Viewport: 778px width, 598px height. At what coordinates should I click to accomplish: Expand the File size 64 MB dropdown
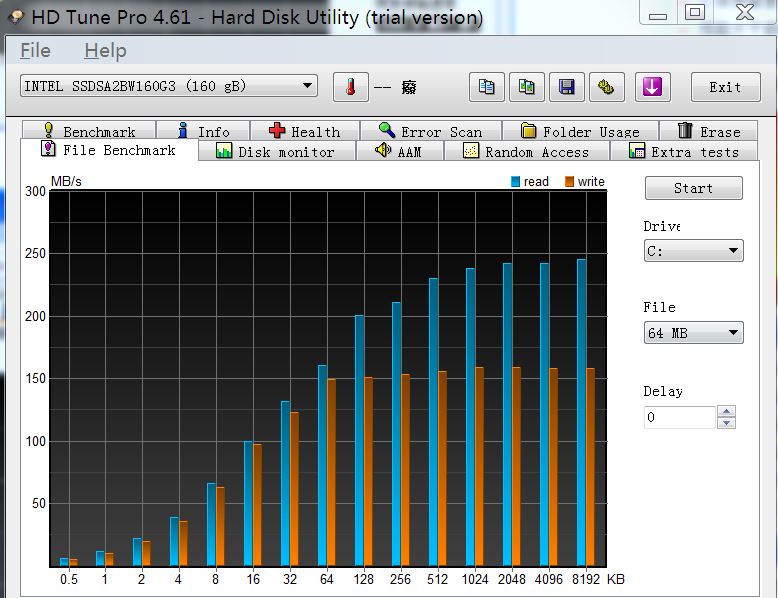click(694, 332)
